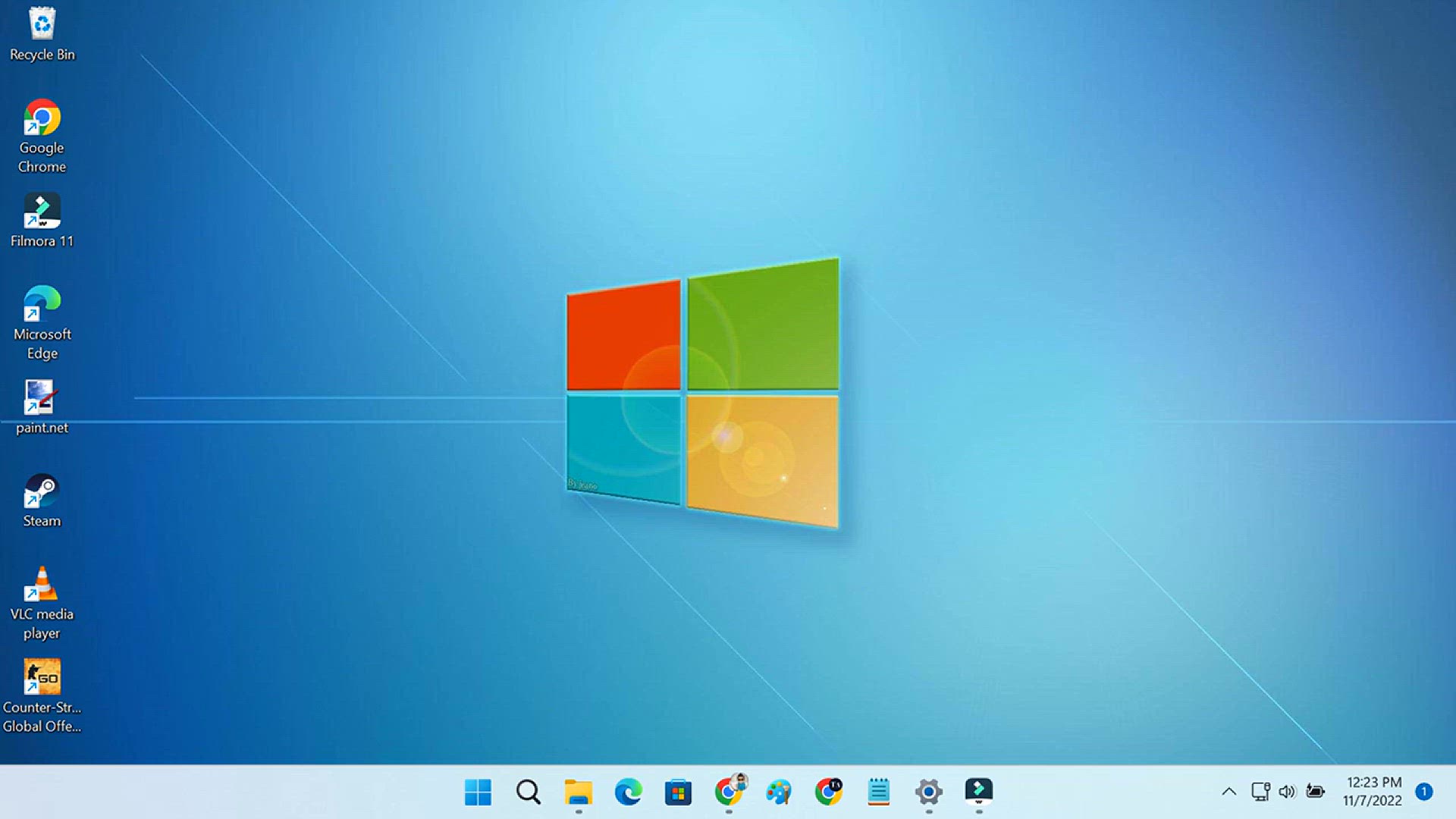Switch to Chrome with profile avatar on taskbar
Image resolution: width=1456 pixels, height=819 pixels.
[730, 791]
